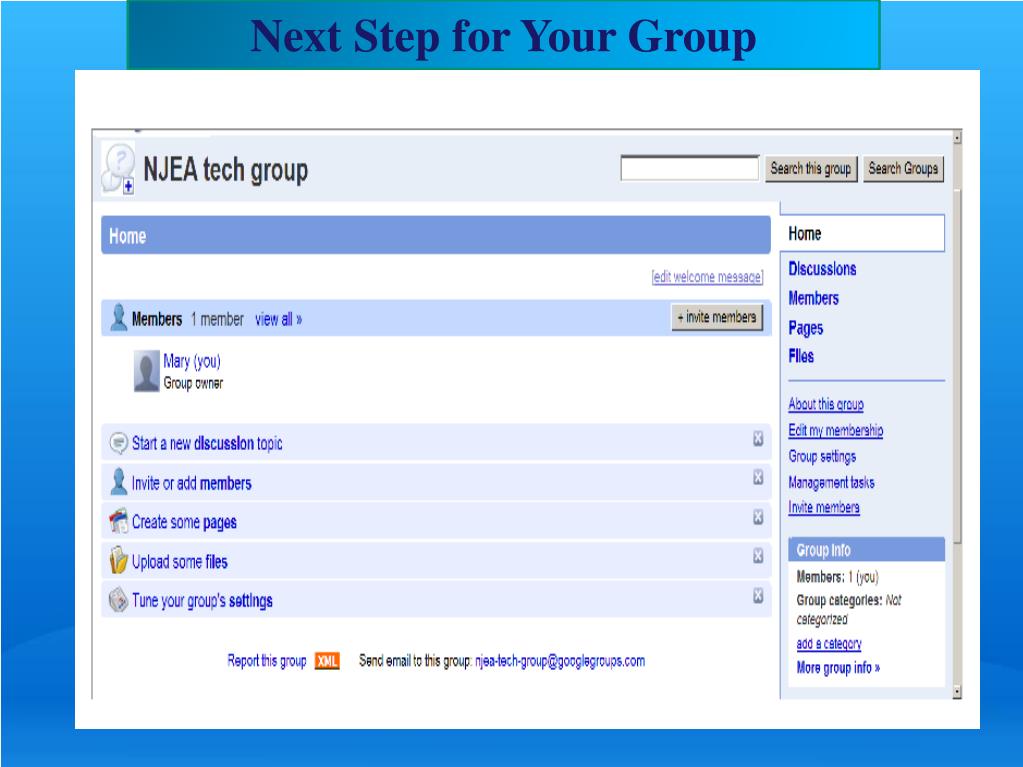The width and height of the screenshot is (1023, 767).
Task: Open Mary (you) profile link
Action: (192, 361)
